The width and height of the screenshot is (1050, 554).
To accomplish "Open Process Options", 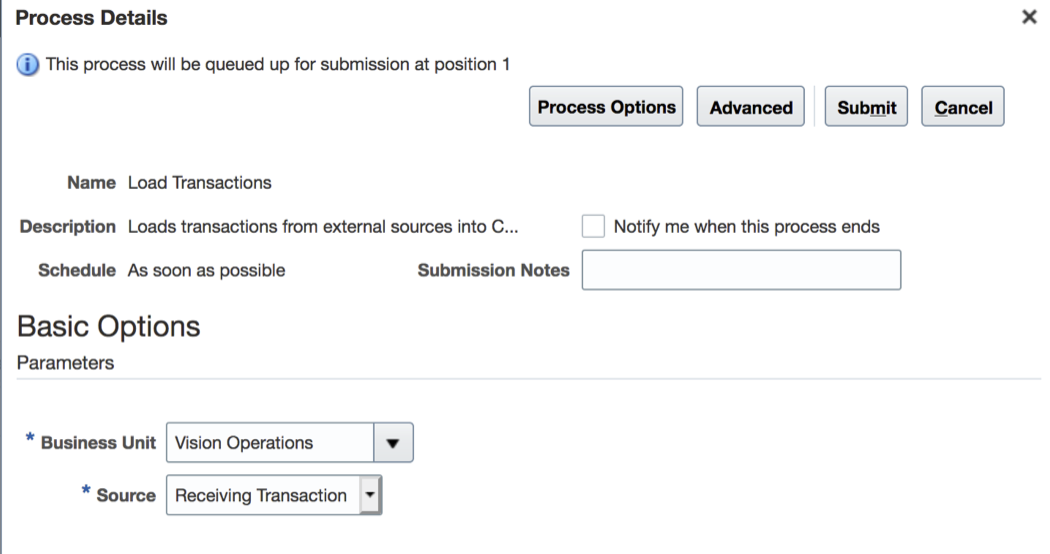I will (606, 108).
